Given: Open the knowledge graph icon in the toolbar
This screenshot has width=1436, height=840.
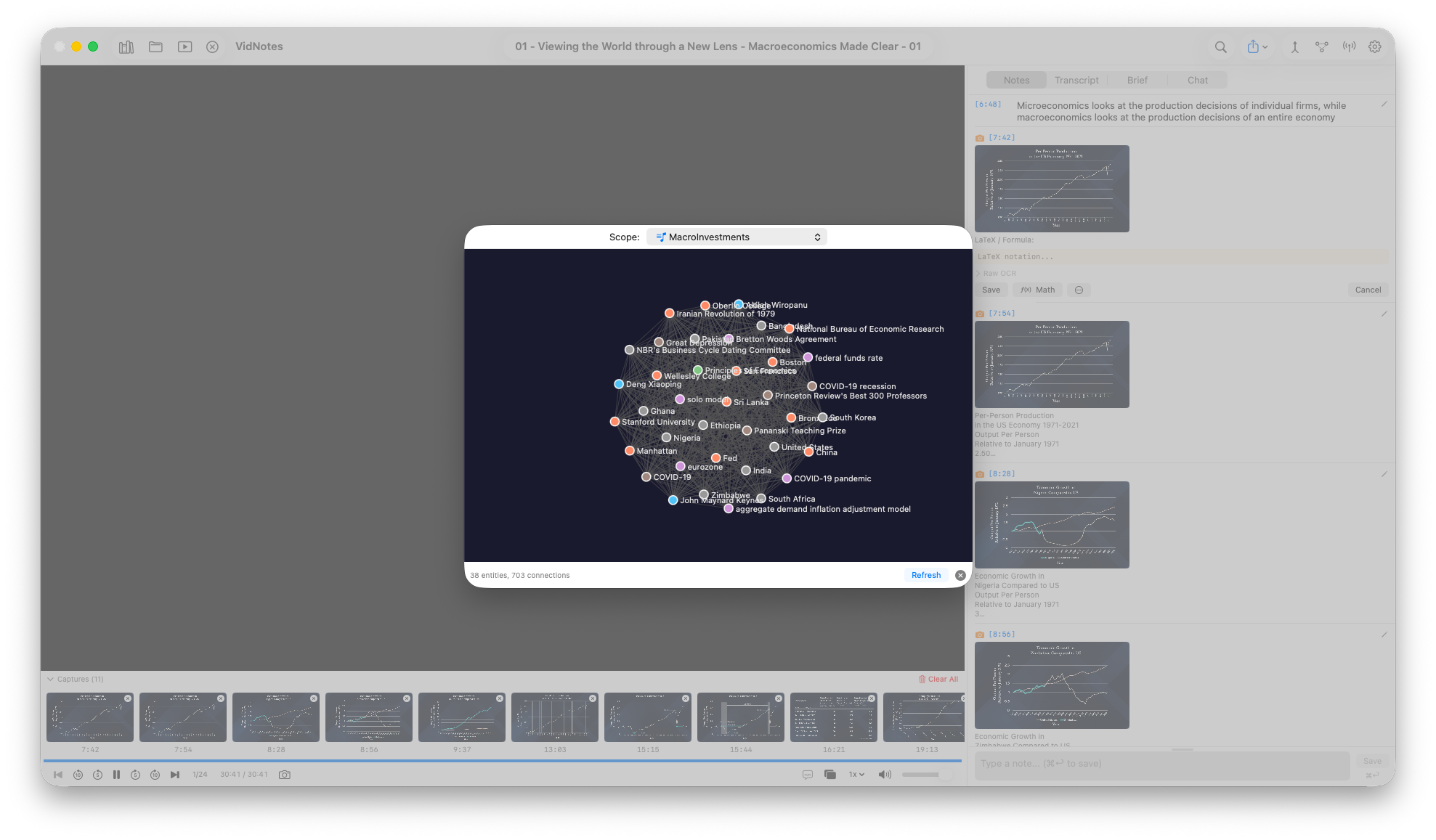Looking at the screenshot, I should click(x=1321, y=46).
